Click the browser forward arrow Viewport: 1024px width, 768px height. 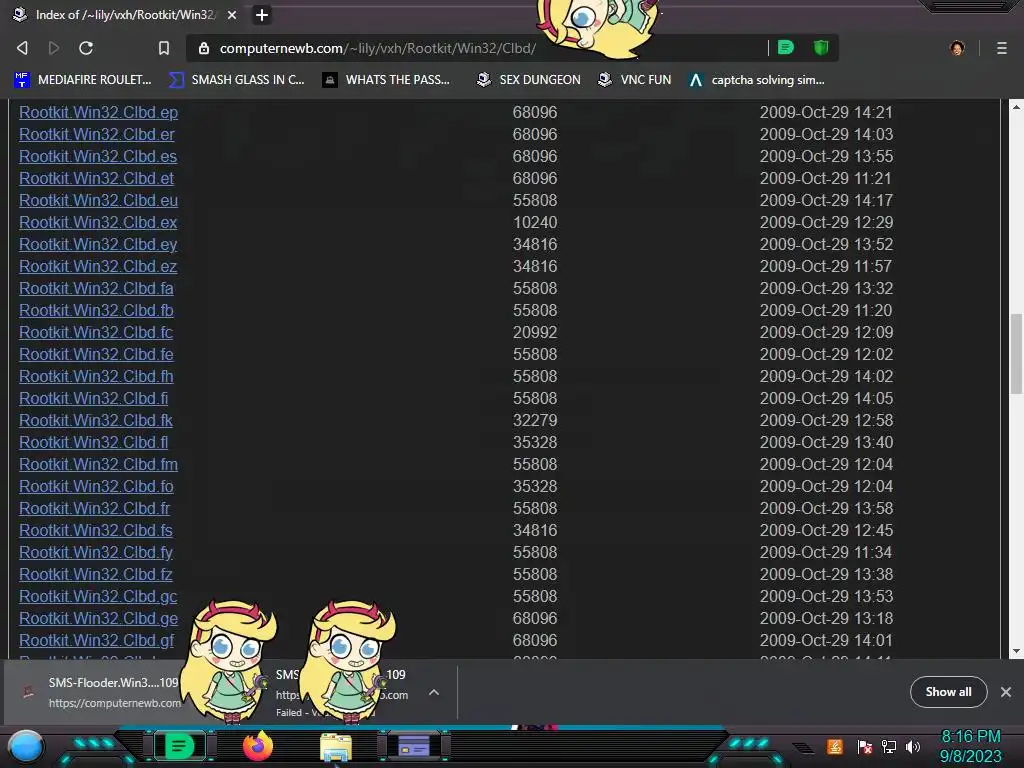[54, 48]
